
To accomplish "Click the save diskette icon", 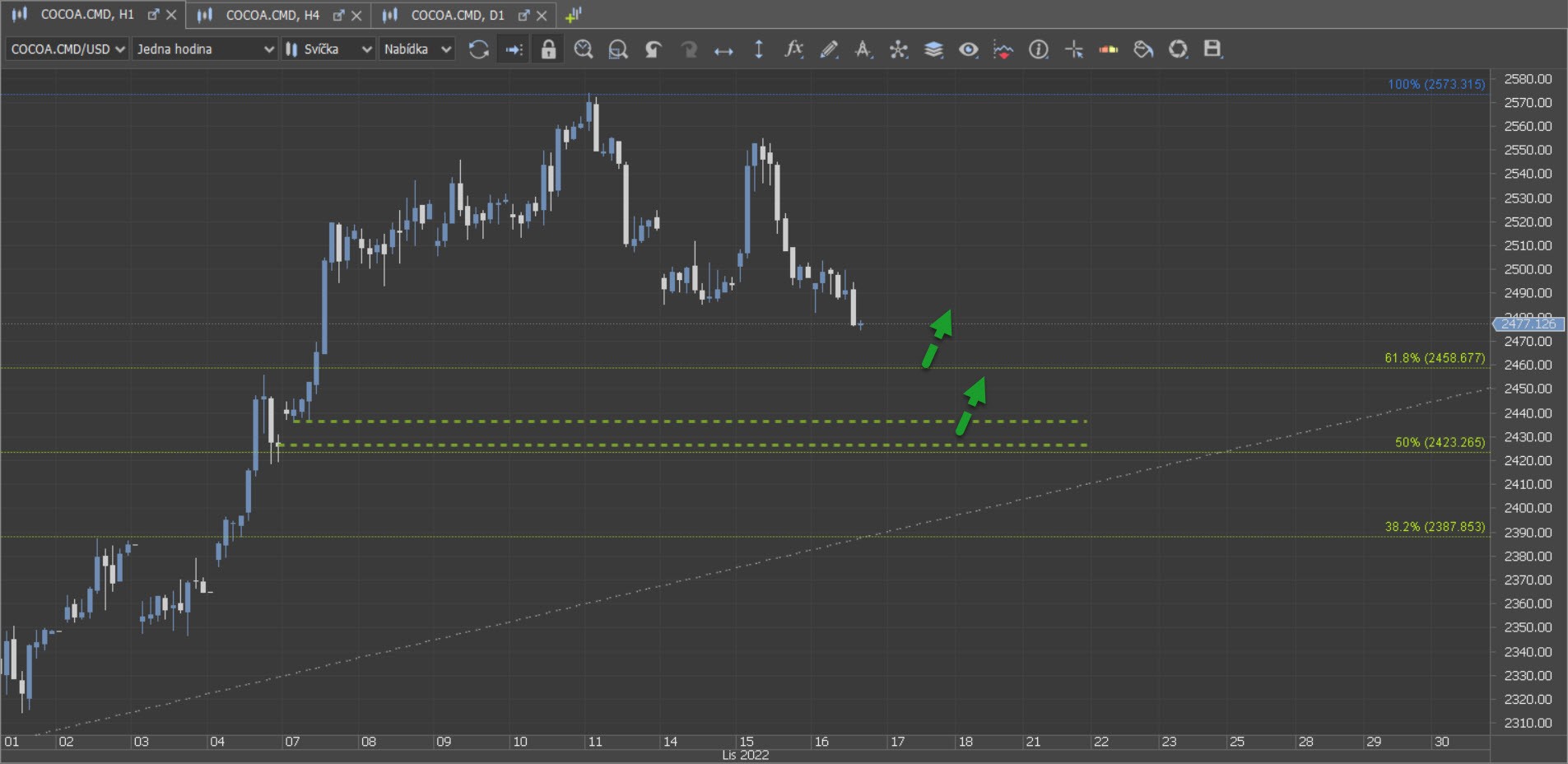I will (x=1212, y=49).
